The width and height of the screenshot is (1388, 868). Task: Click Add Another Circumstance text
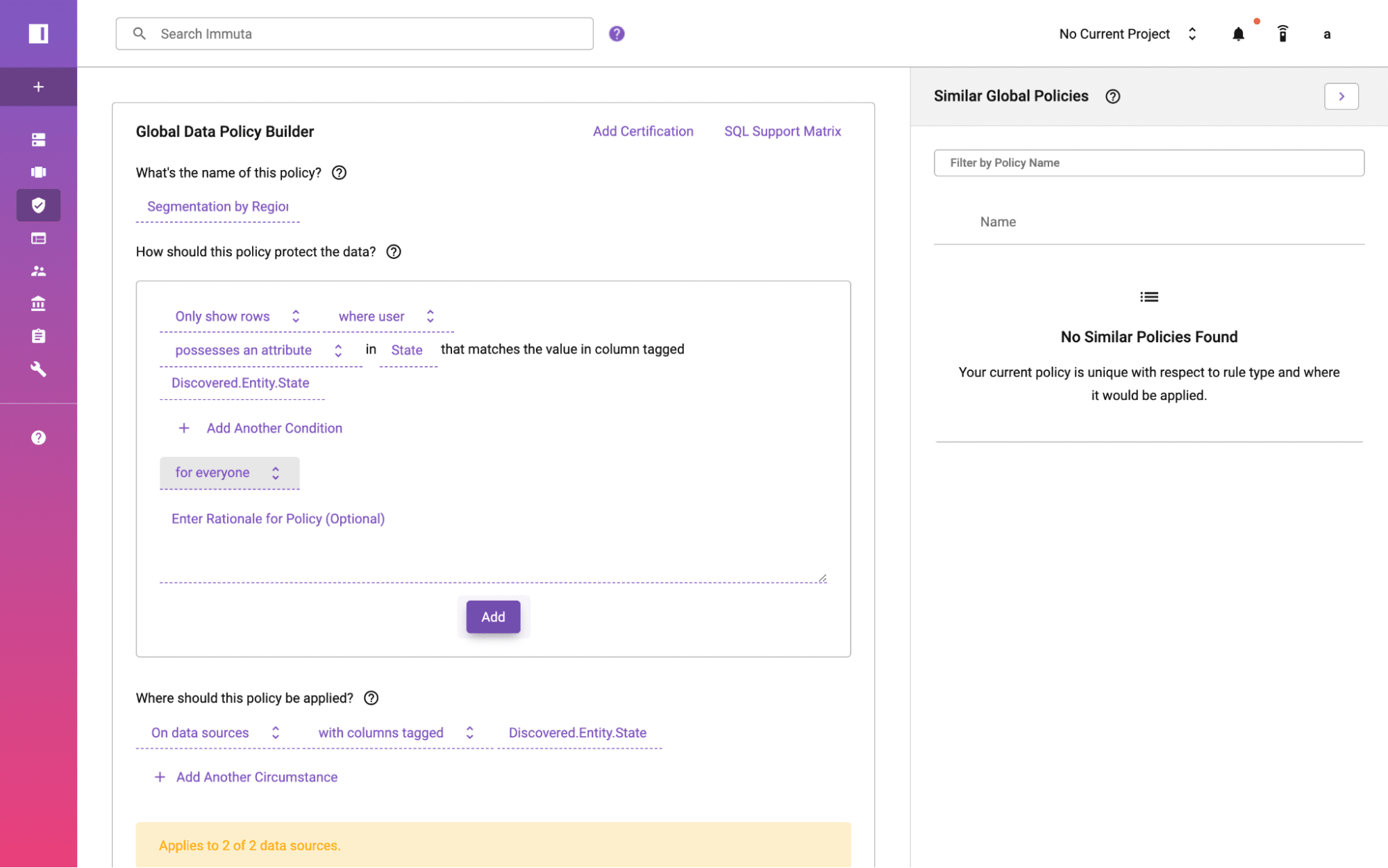click(257, 777)
